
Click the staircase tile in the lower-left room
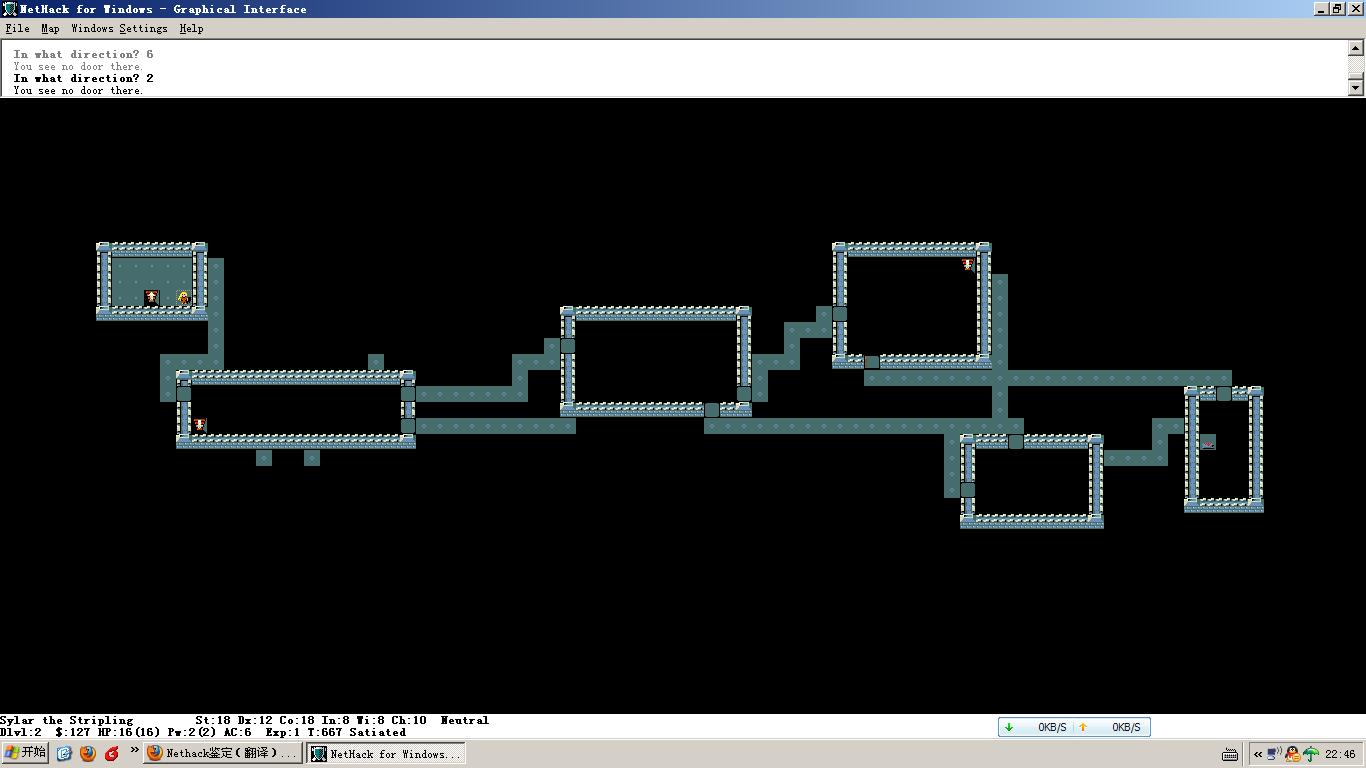coord(200,426)
